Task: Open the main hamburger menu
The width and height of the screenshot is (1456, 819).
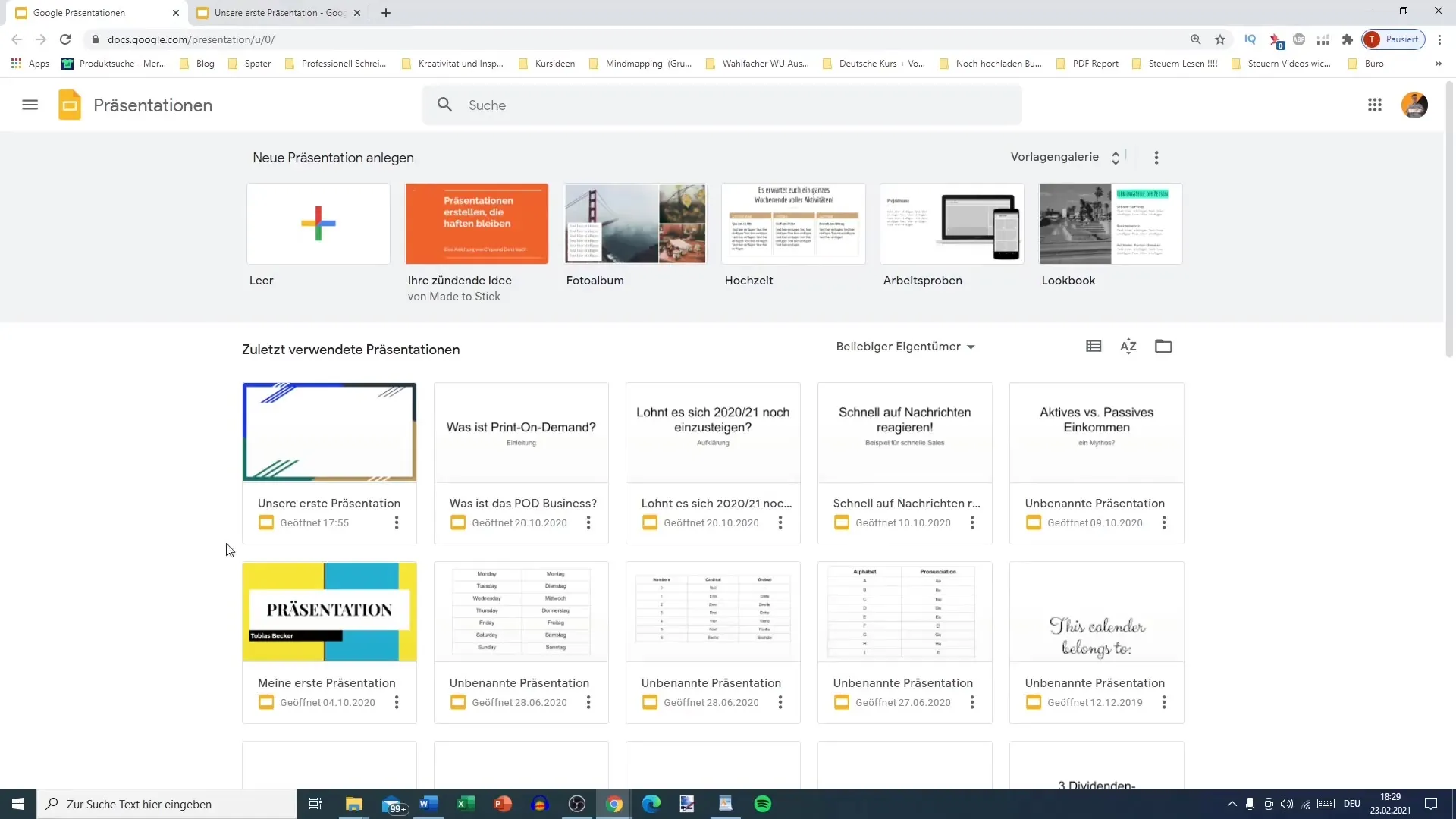Action: click(30, 105)
